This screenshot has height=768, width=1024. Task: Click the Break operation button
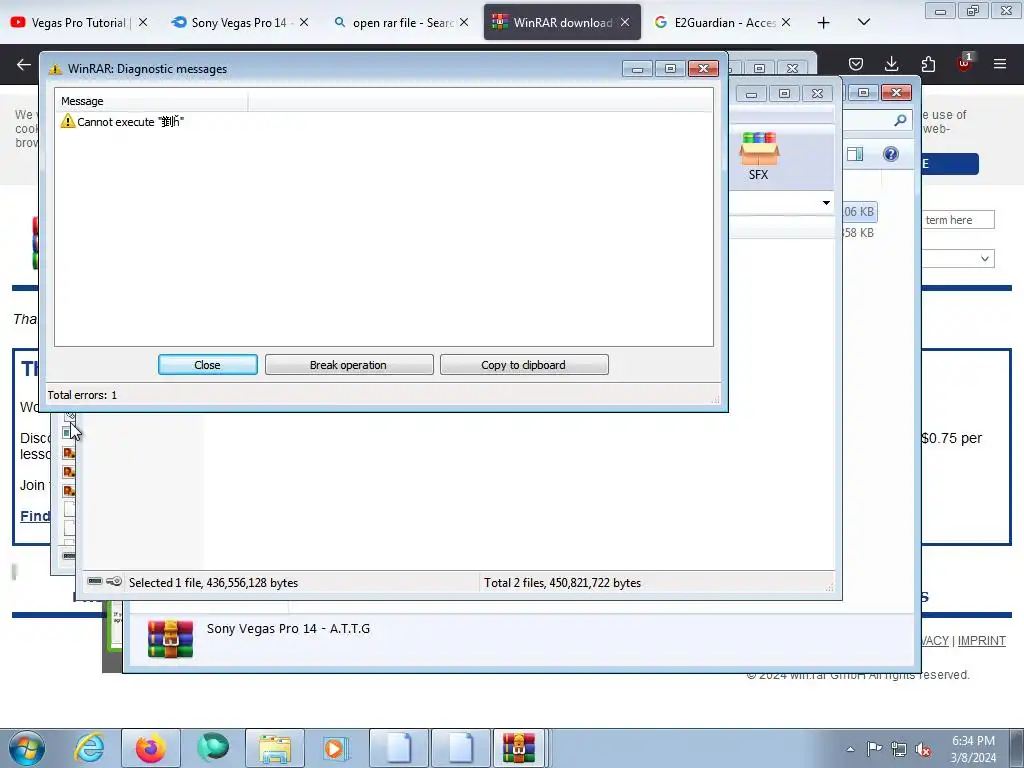pyautogui.click(x=349, y=364)
